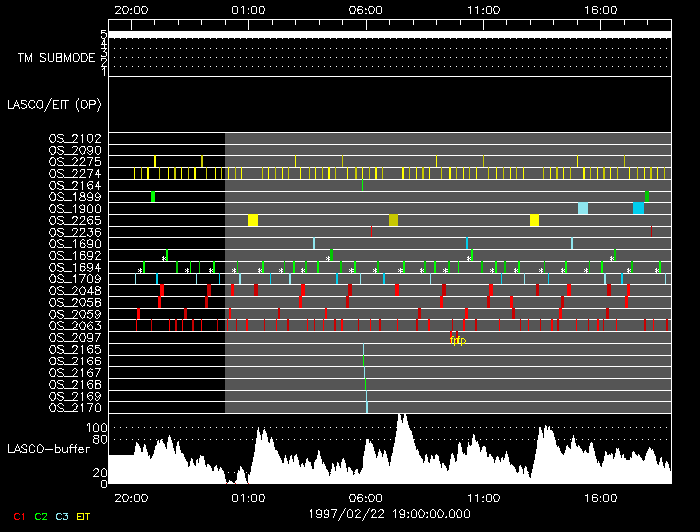Click the 06:00 tick on top axis
Screen dimensions: 700x532
tap(365, 9)
